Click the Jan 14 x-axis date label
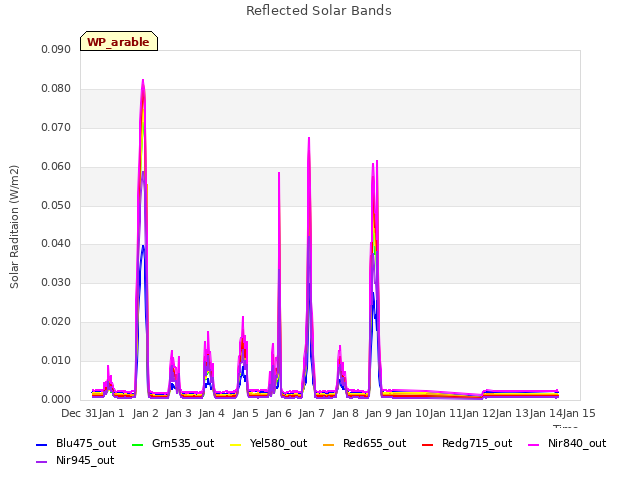 [x=546, y=413]
